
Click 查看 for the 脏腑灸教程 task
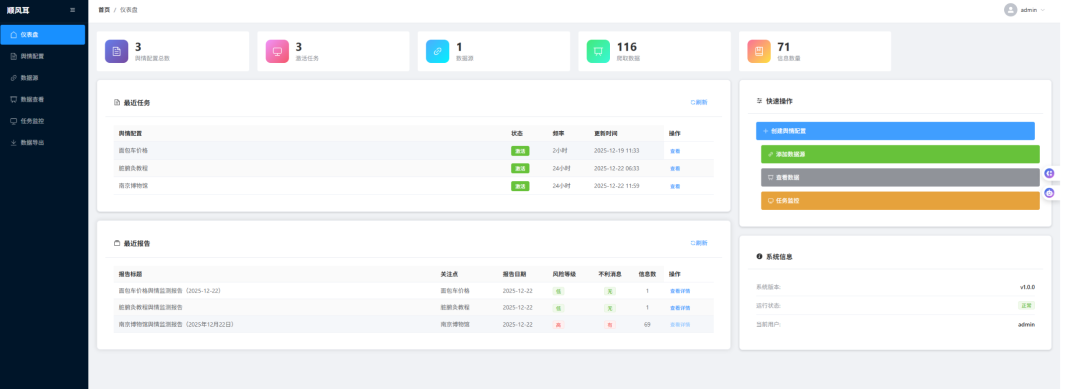pos(675,168)
